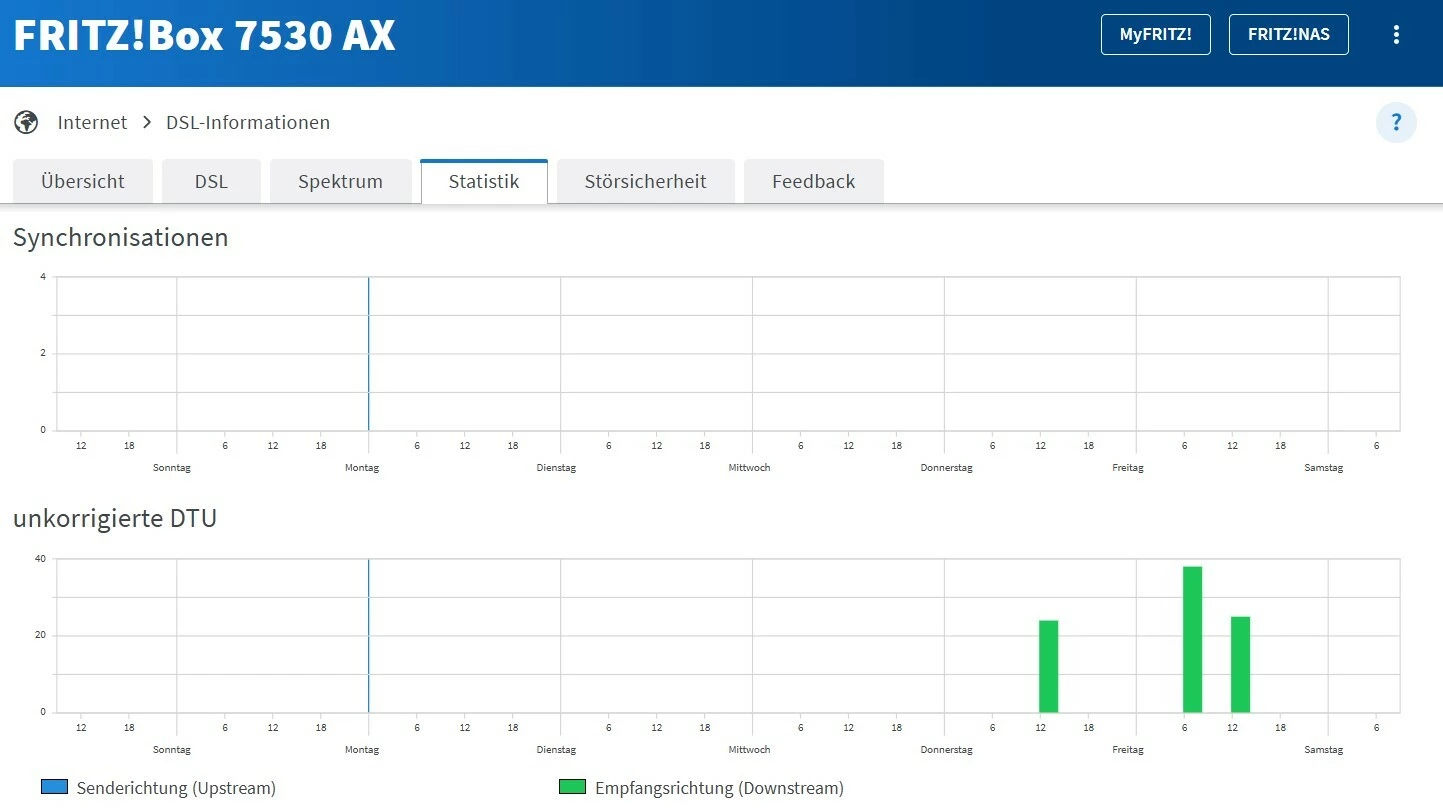Click the Synchronisationen heading
1443x808 pixels.
[x=121, y=238]
